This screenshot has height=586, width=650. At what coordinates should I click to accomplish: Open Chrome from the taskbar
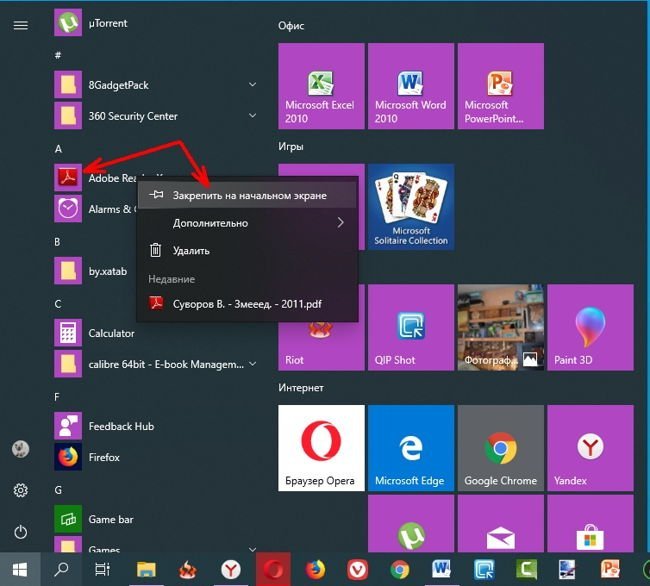point(400,569)
